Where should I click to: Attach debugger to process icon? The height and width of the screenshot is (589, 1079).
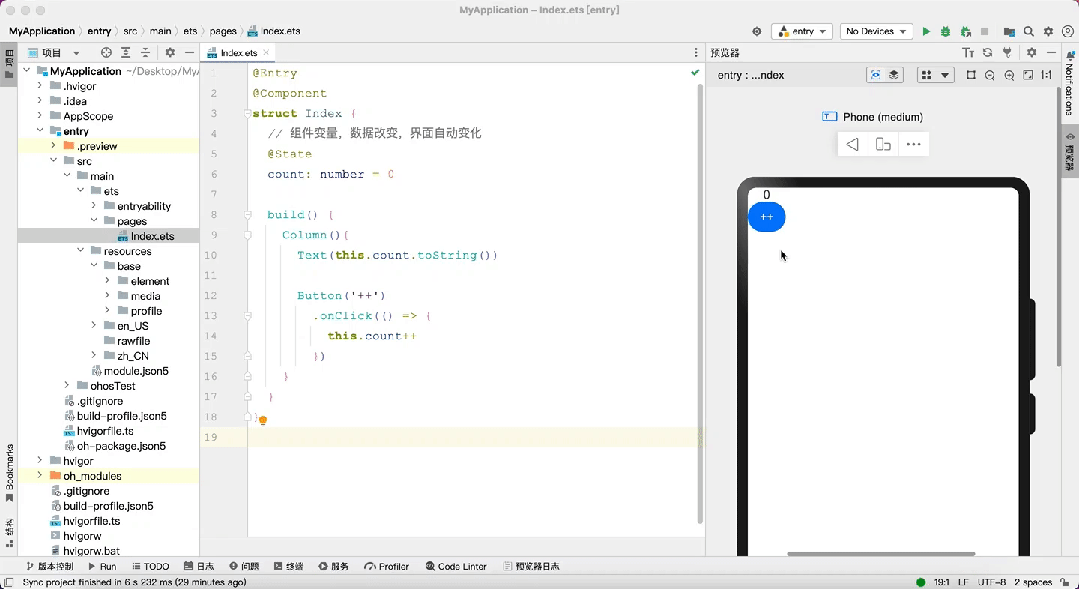[965, 32]
